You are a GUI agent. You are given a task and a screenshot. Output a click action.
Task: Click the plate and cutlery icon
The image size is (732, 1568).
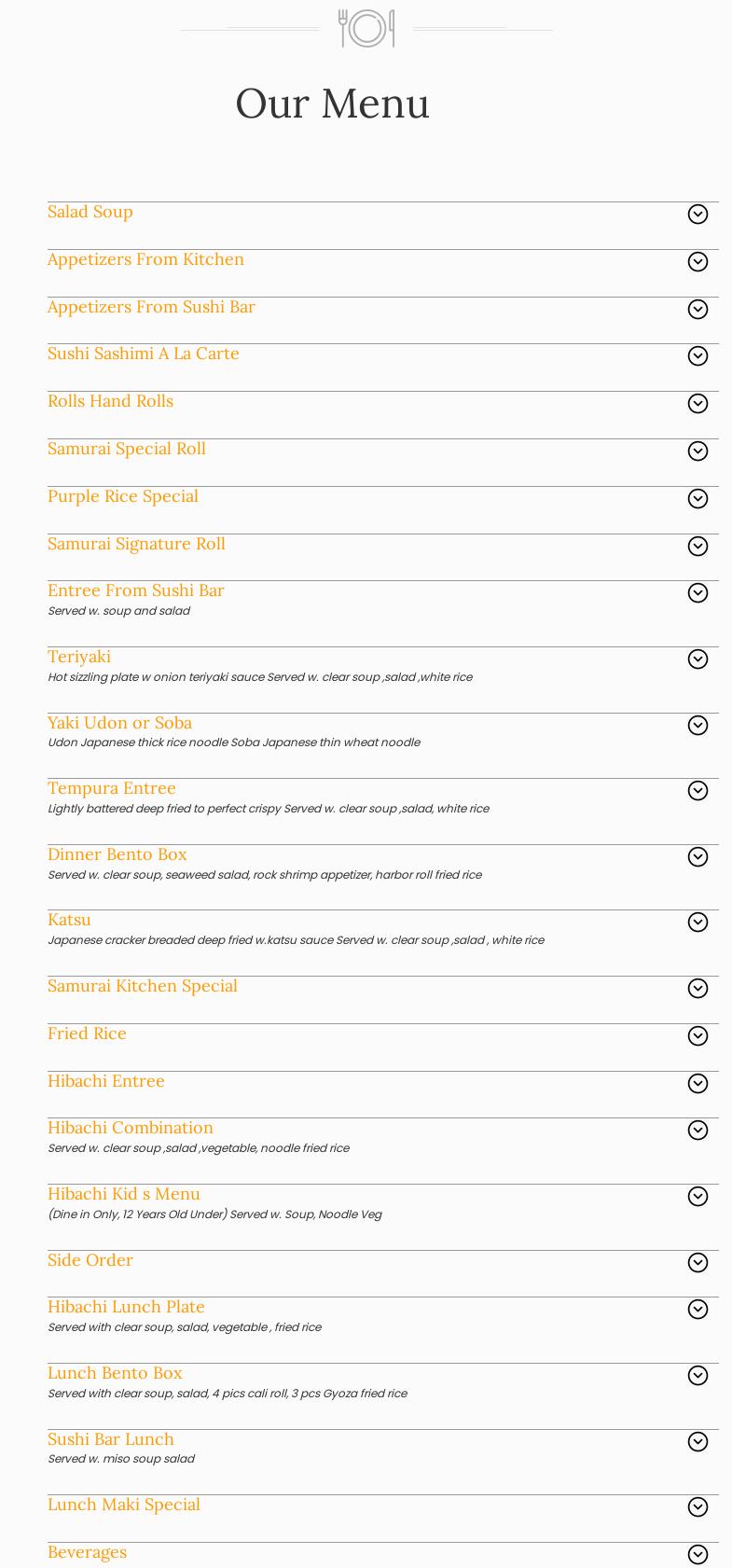[x=366, y=29]
